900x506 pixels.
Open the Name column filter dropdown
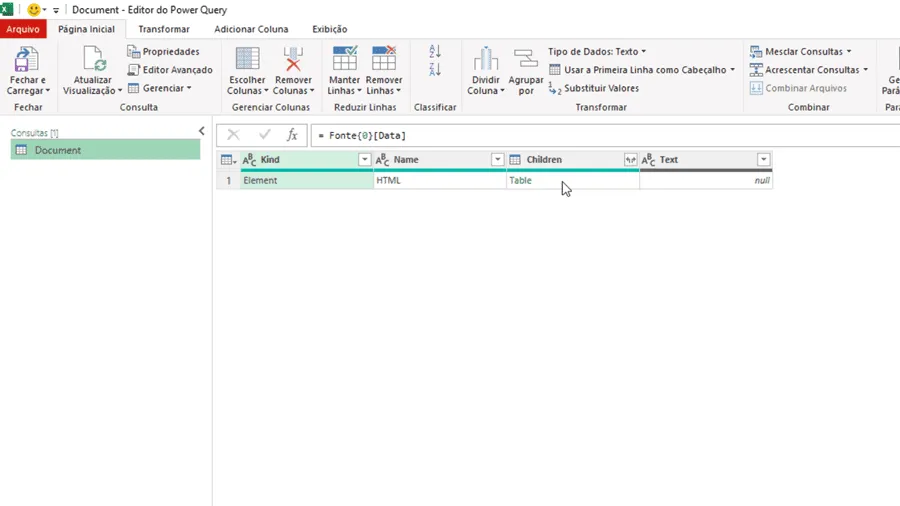click(x=498, y=160)
